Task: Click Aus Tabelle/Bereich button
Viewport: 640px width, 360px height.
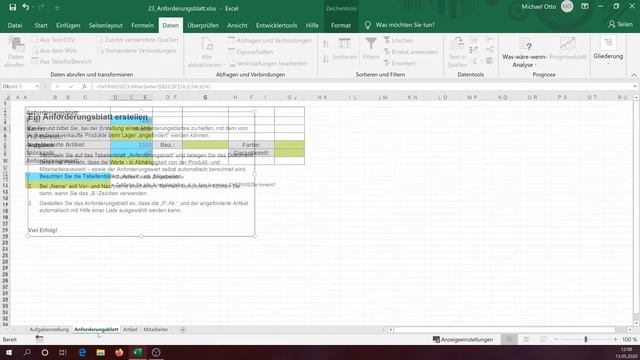Action: (61, 61)
